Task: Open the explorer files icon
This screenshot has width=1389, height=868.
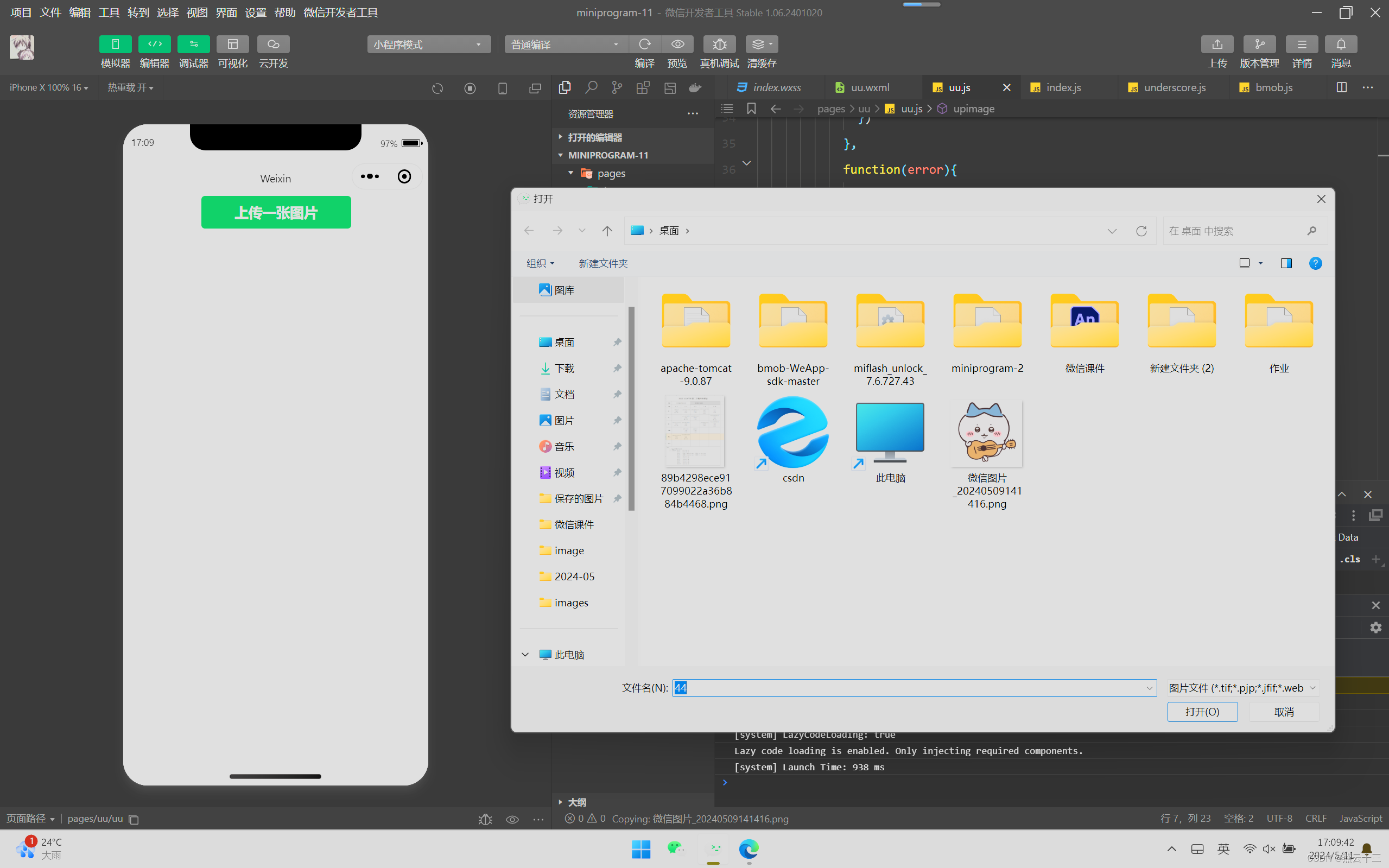Action: (x=565, y=87)
